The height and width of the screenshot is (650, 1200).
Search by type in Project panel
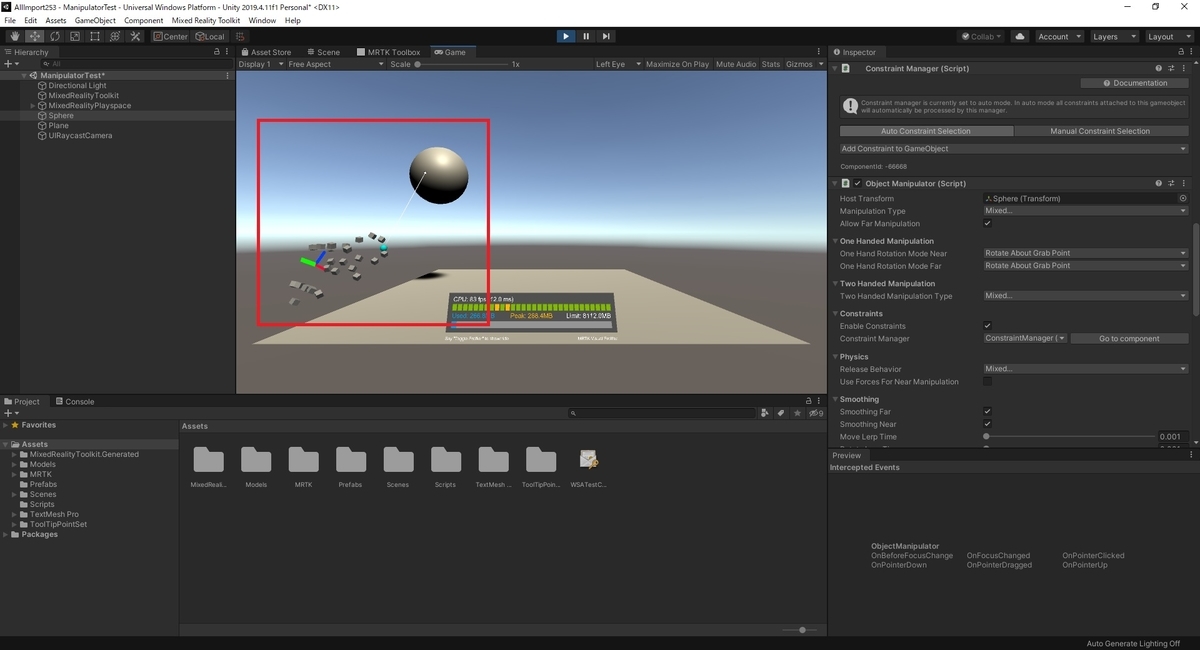tap(765, 412)
